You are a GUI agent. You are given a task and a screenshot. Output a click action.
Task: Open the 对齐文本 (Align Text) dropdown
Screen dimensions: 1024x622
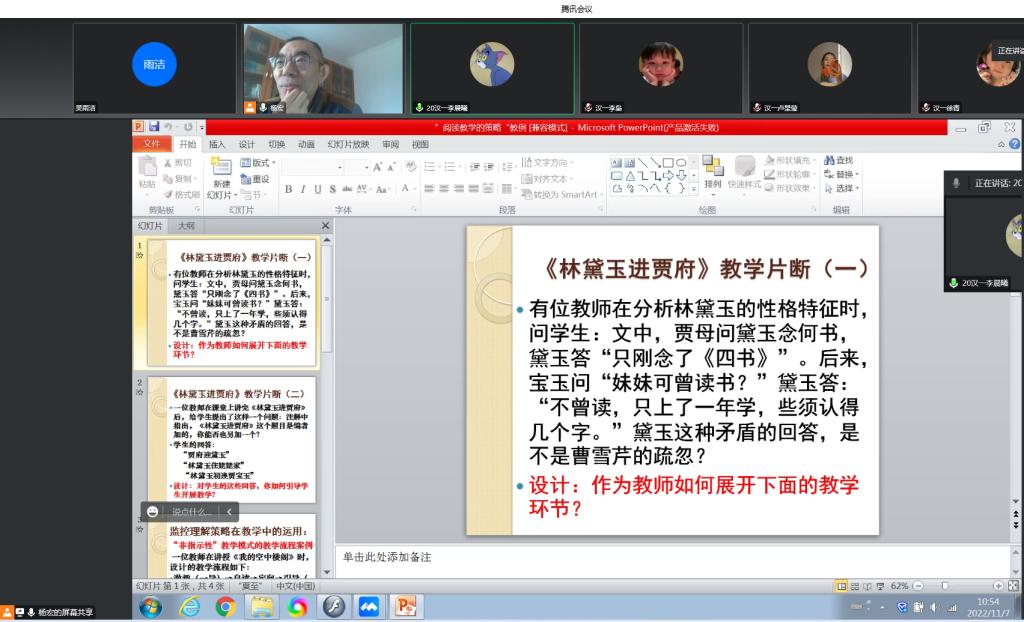pos(547,178)
